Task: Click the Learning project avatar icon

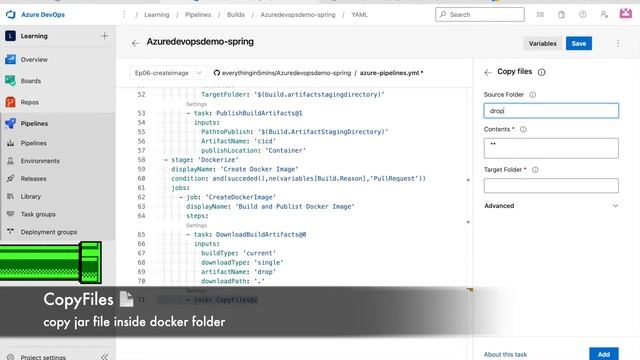Action: [11, 36]
